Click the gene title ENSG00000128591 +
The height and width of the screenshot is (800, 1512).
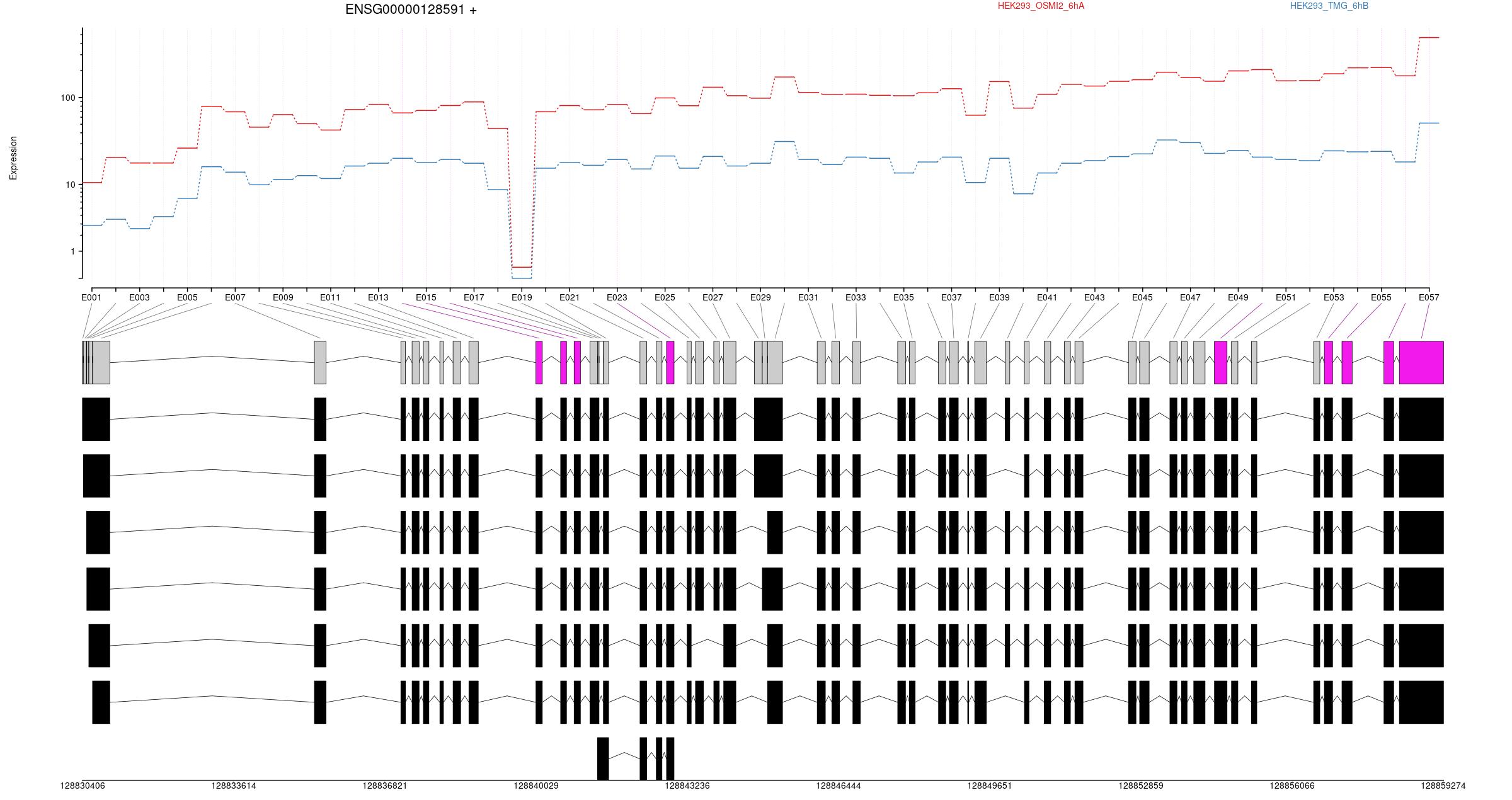(x=411, y=9)
